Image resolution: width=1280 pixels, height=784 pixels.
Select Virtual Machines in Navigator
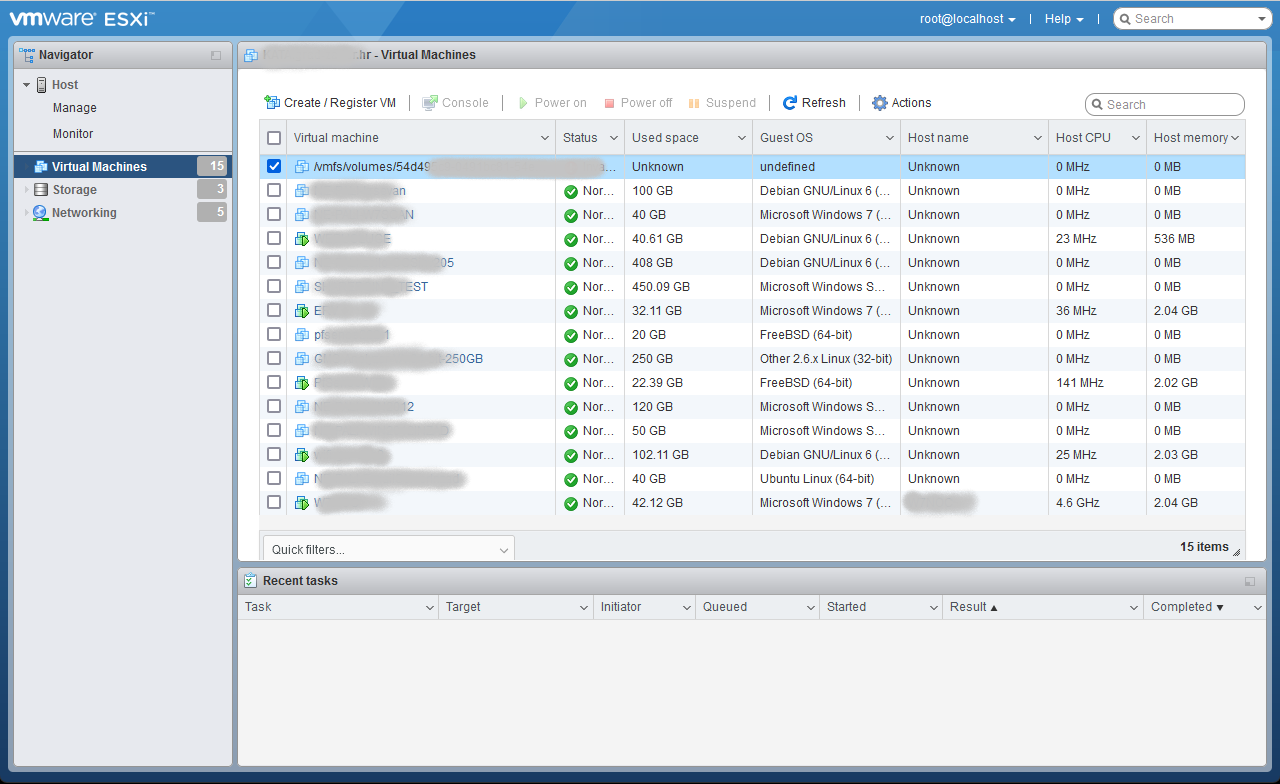[99, 167]
